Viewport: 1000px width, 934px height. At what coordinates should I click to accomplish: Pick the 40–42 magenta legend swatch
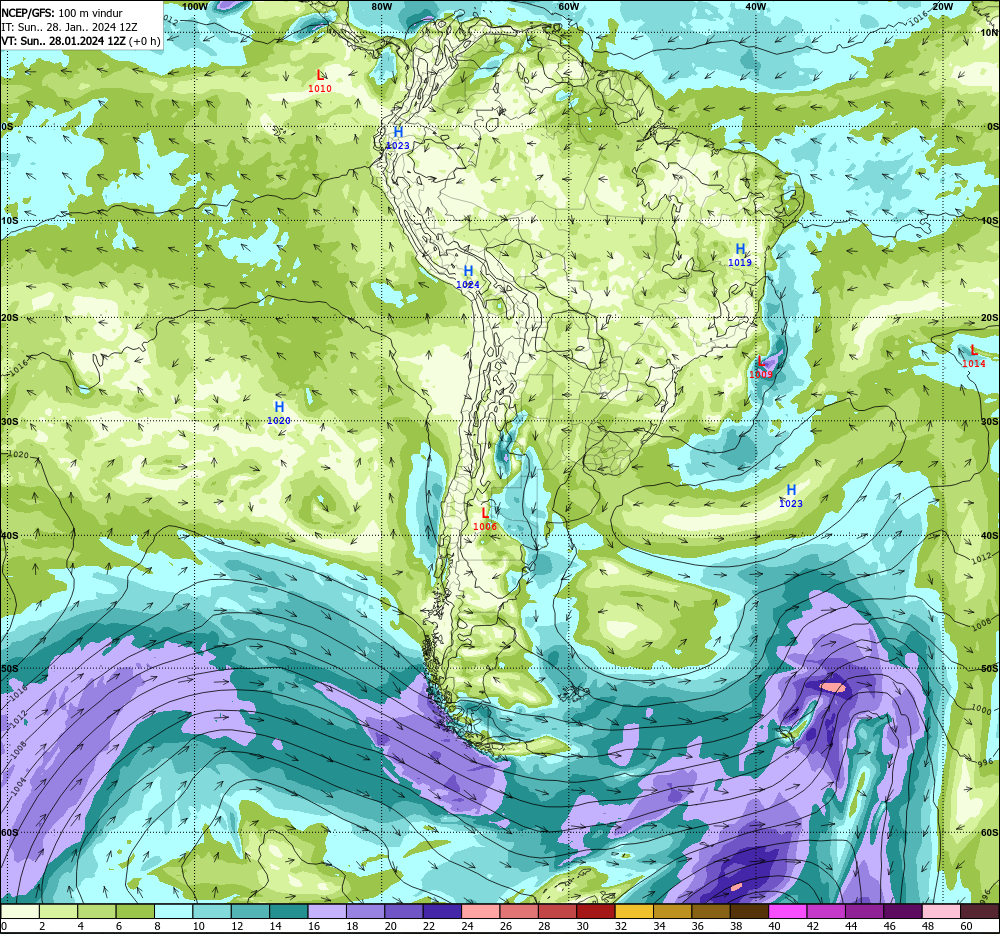pyautogui.click(x=788, y=911)
